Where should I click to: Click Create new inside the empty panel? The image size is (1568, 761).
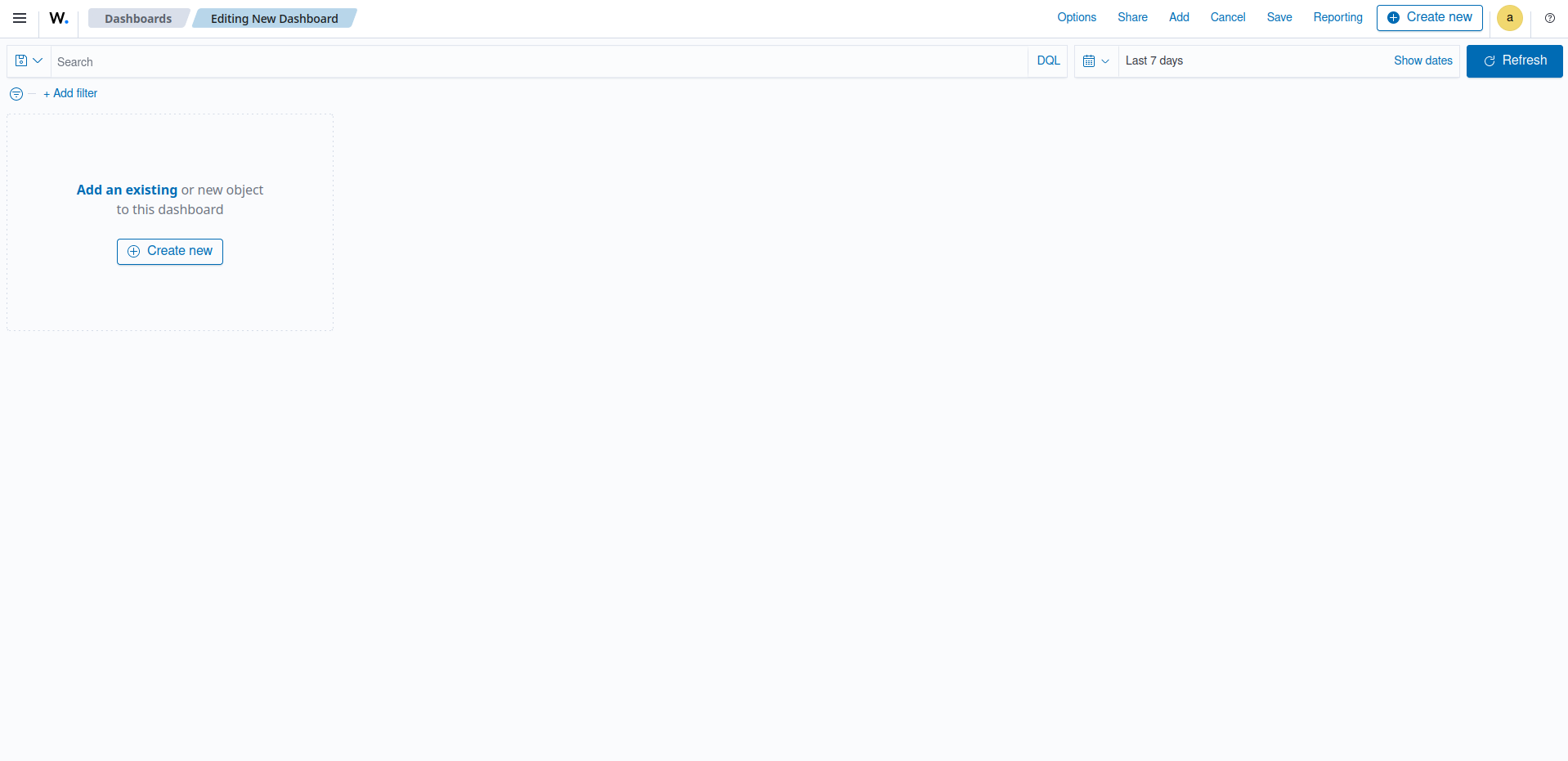point(169,251)
